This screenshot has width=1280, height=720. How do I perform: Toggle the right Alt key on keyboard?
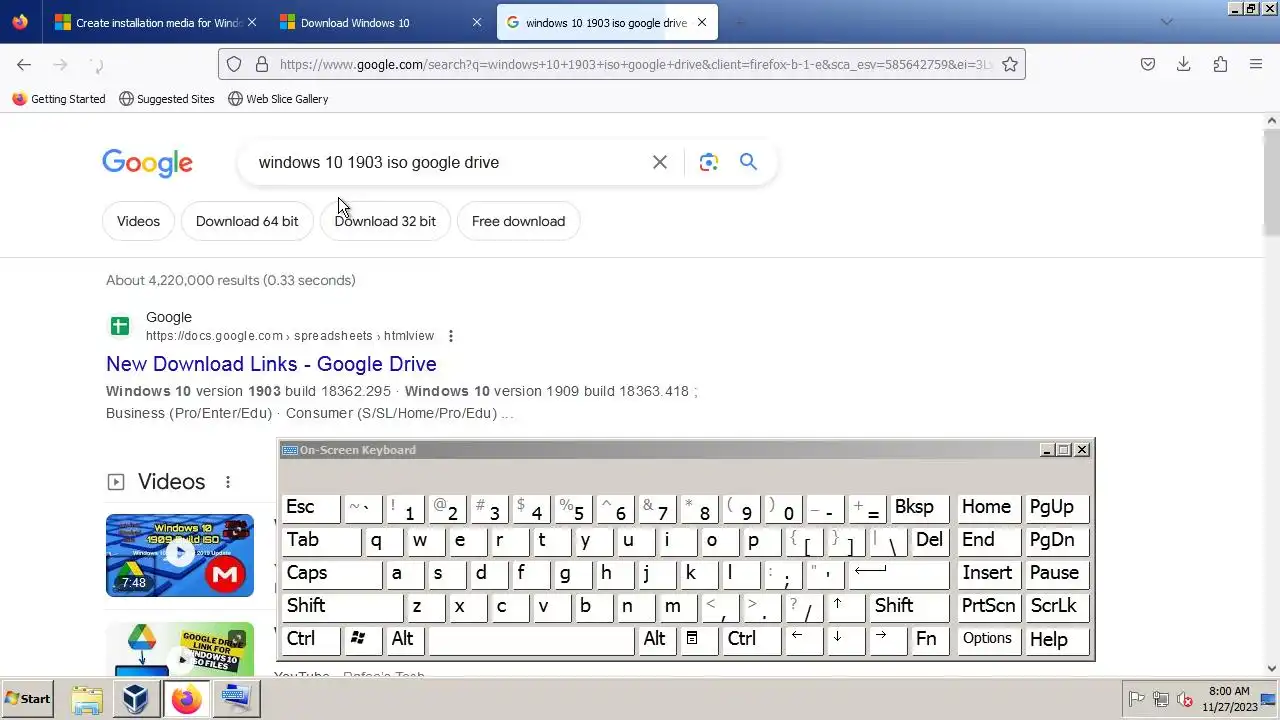pyautogui.click(x=658, y=640)
